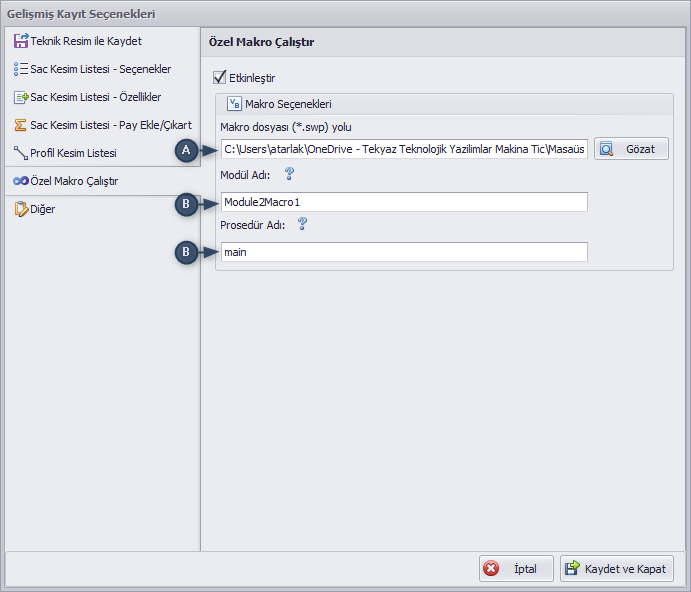Toggle the Etkinleştir checkbox

(219, 78)
